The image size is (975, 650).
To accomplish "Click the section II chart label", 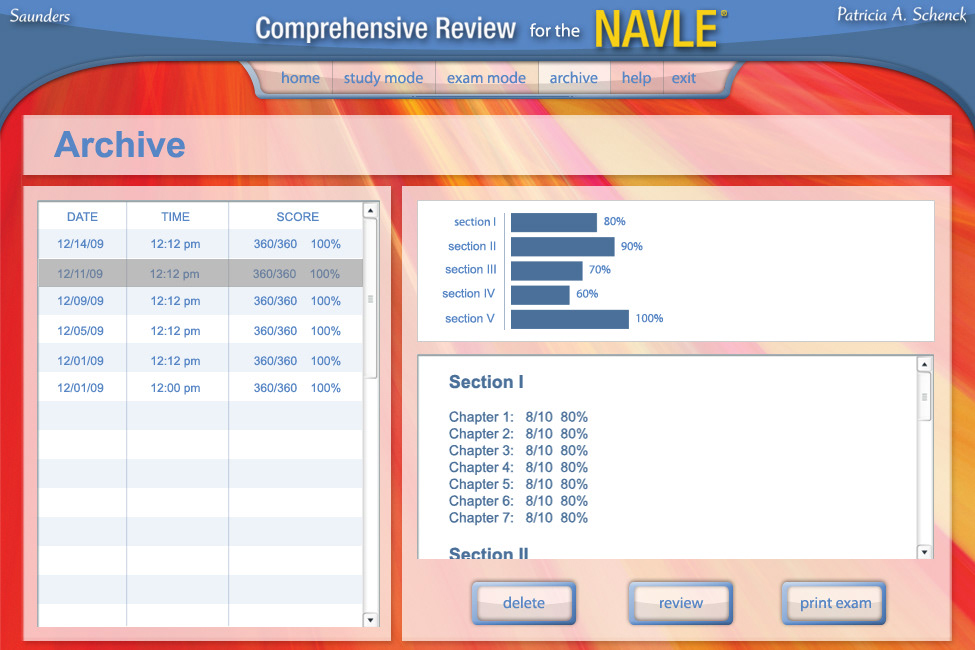I will (472, 246).
